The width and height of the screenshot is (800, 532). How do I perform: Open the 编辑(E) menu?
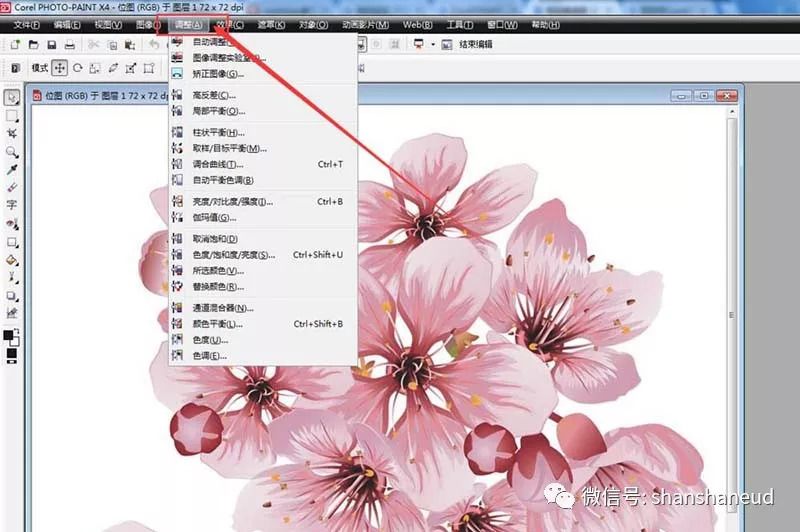pyautogui.click(x=67, y=24)
